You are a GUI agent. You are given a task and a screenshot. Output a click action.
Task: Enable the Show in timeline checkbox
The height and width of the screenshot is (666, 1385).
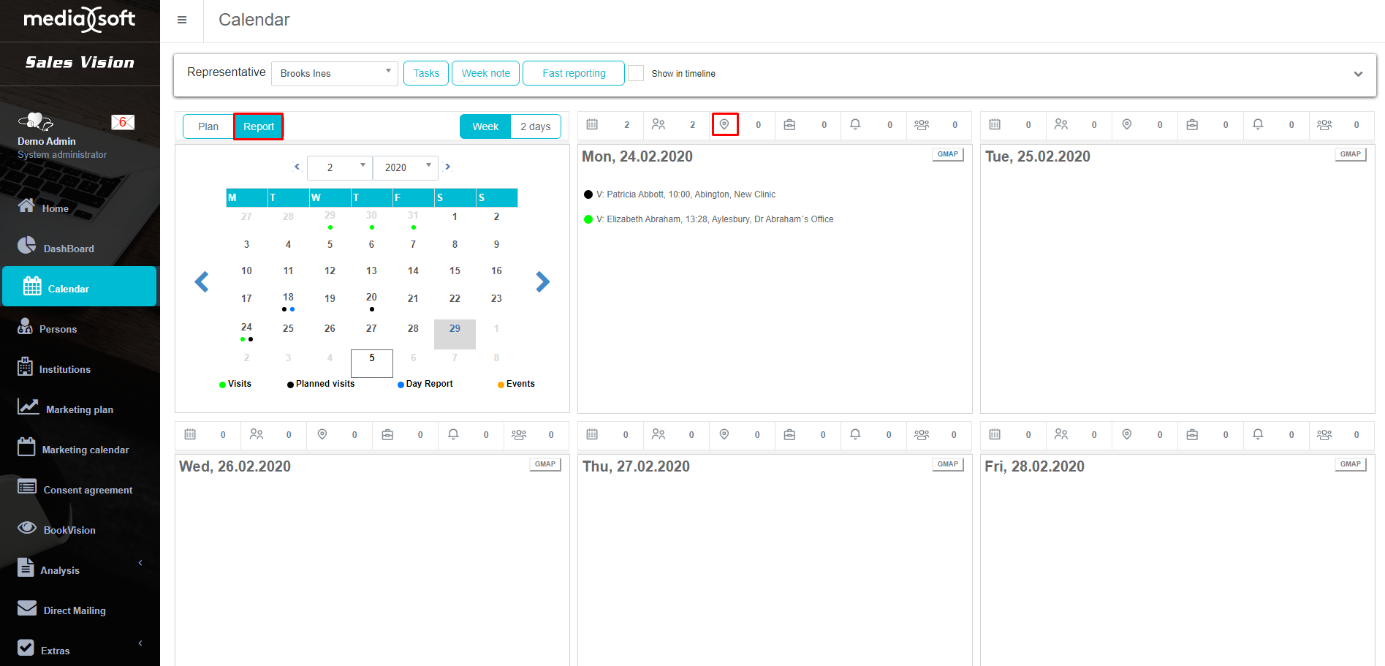tap(635, 73)
